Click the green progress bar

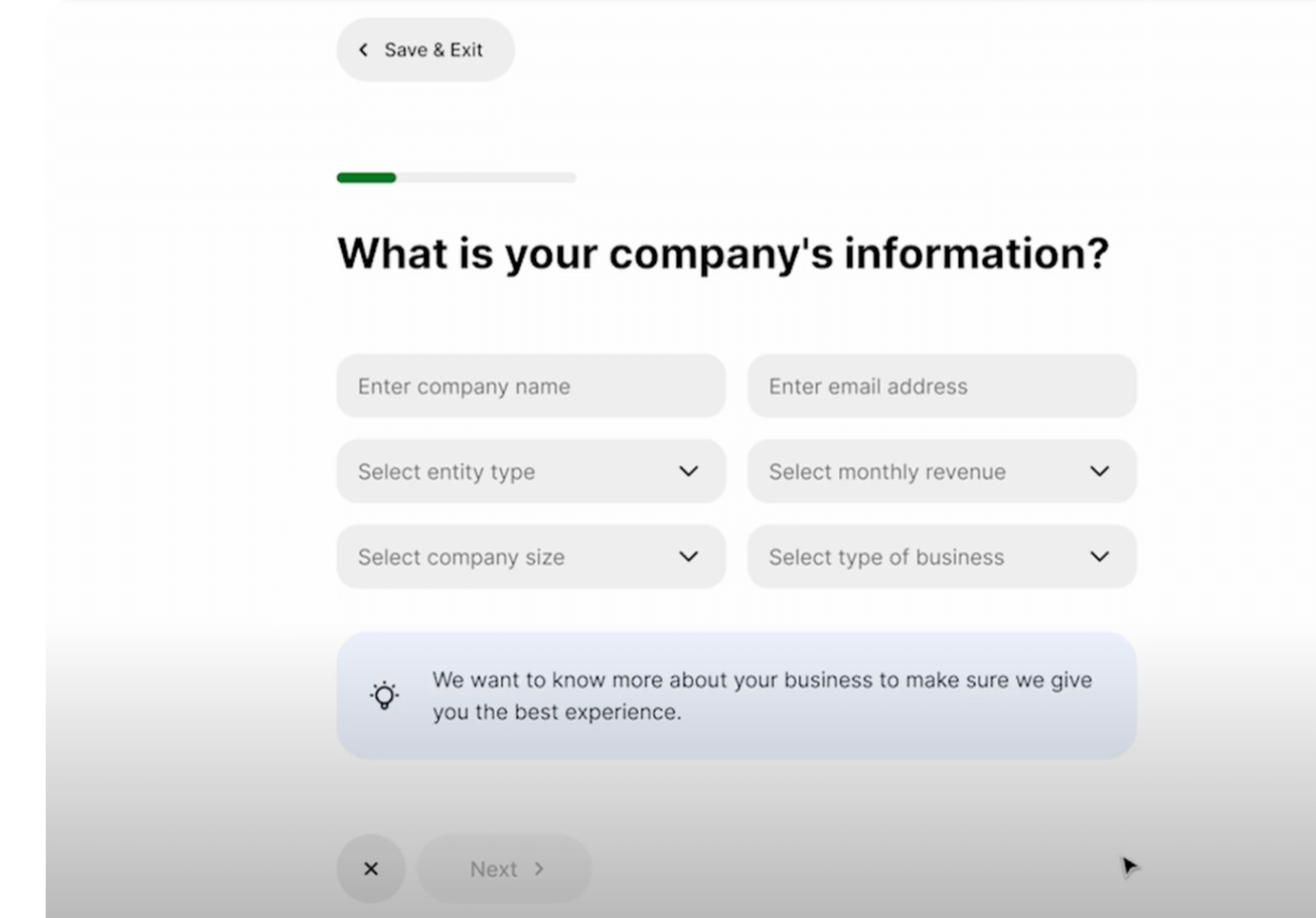coord(366,177)
